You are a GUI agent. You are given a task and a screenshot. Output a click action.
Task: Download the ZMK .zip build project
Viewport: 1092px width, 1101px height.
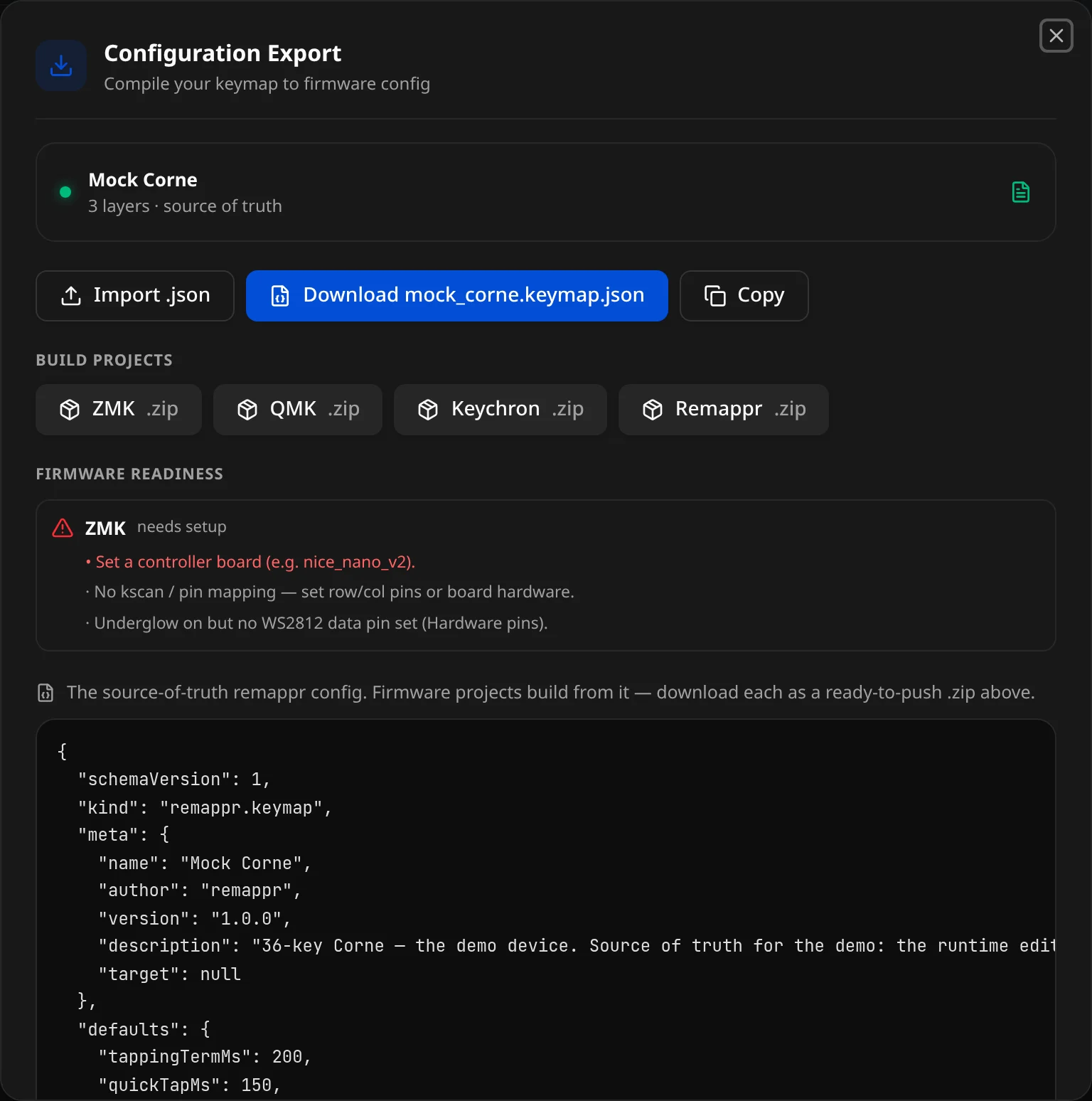tap(119, 410)
